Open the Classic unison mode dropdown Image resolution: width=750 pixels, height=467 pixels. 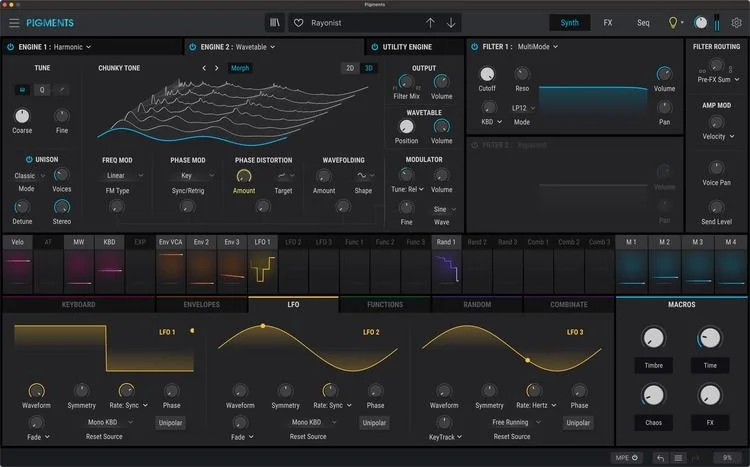pyautogui.click(x=29, y=176)
